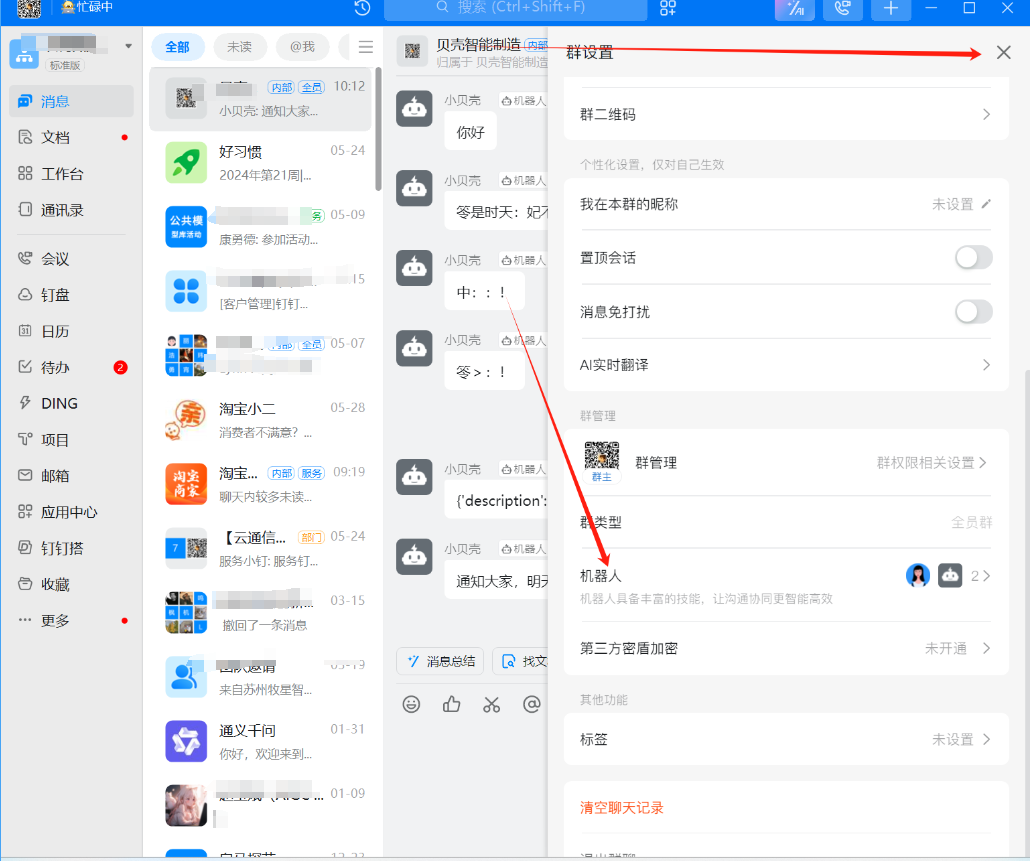Image resolution: width=1030 pixels, height=861 pixels.
Task: Expand the 机器人 row showing 2
Action: click(x=786, y=585)
